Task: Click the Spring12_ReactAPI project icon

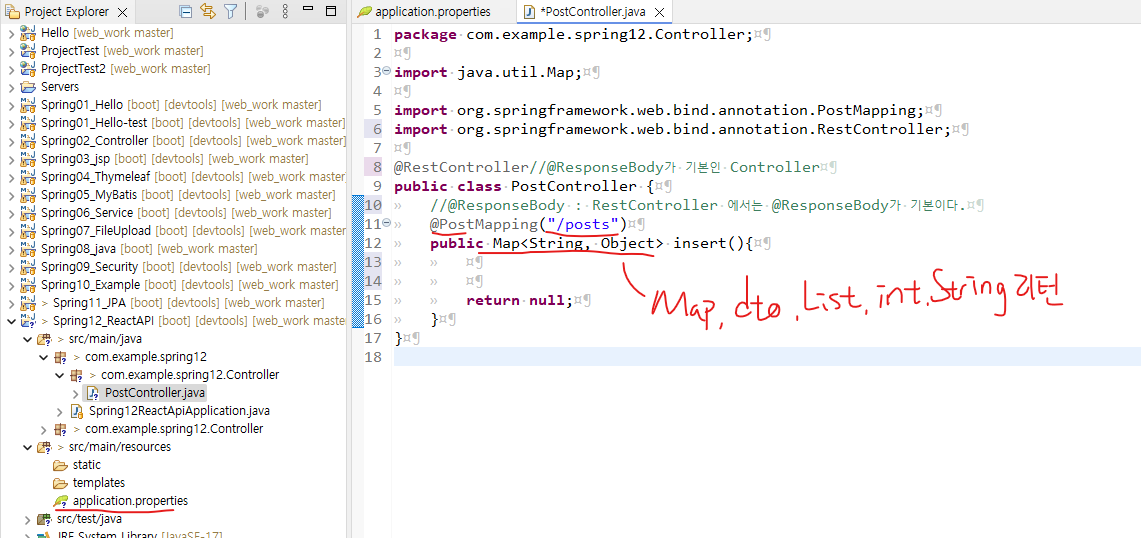Action: point(28,321)
